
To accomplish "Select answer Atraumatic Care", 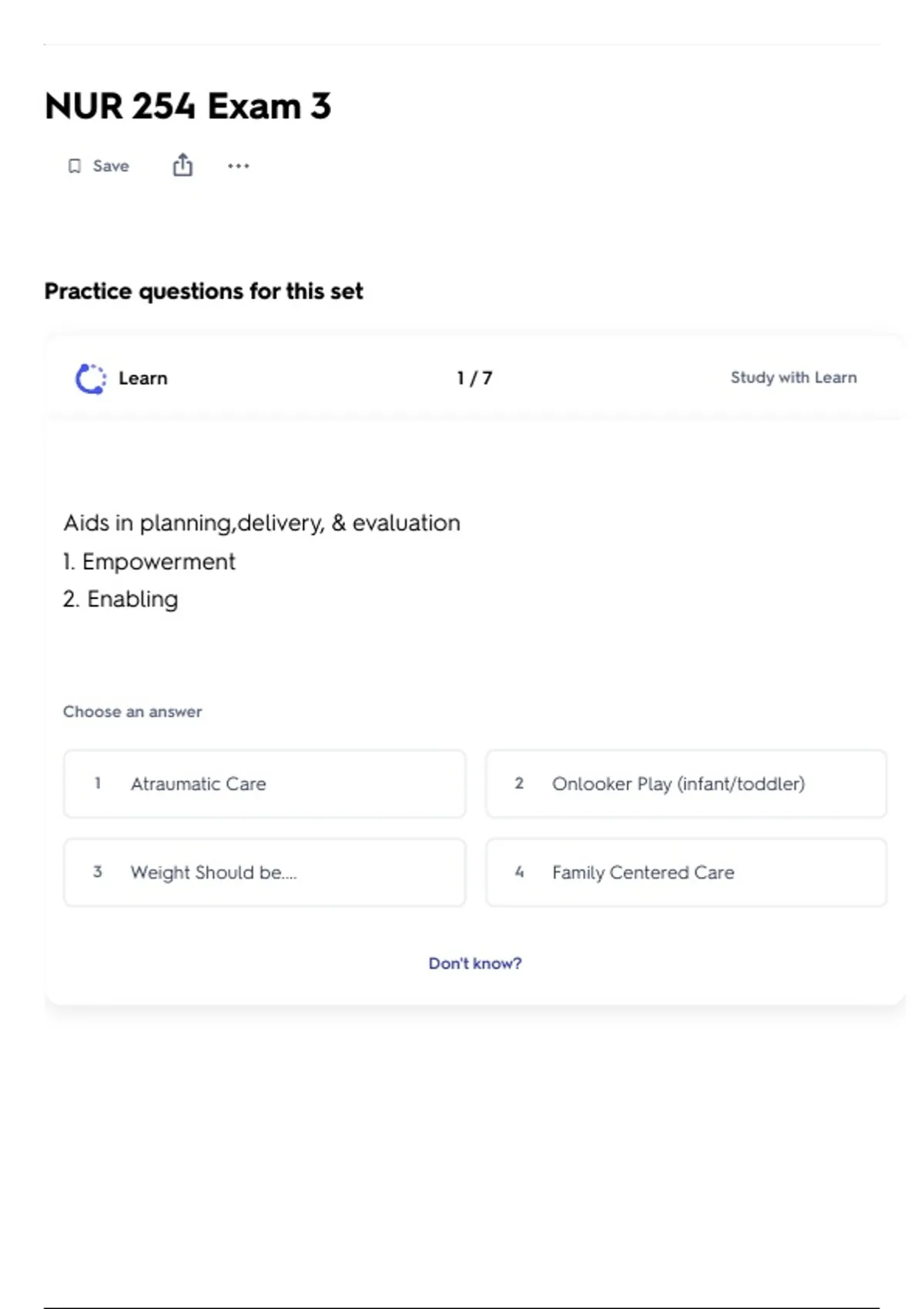I will pos(265,784).
